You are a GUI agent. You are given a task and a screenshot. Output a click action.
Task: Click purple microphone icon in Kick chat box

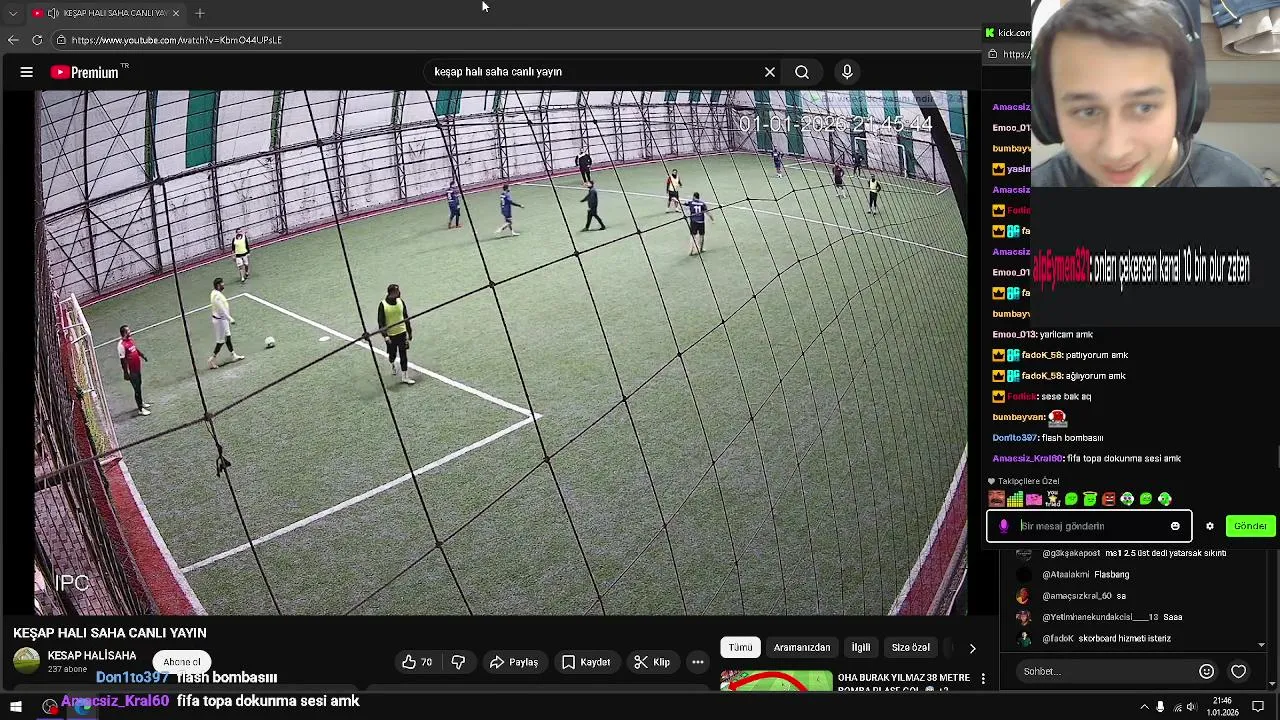pyautogui.click(x=1004, y=526)
